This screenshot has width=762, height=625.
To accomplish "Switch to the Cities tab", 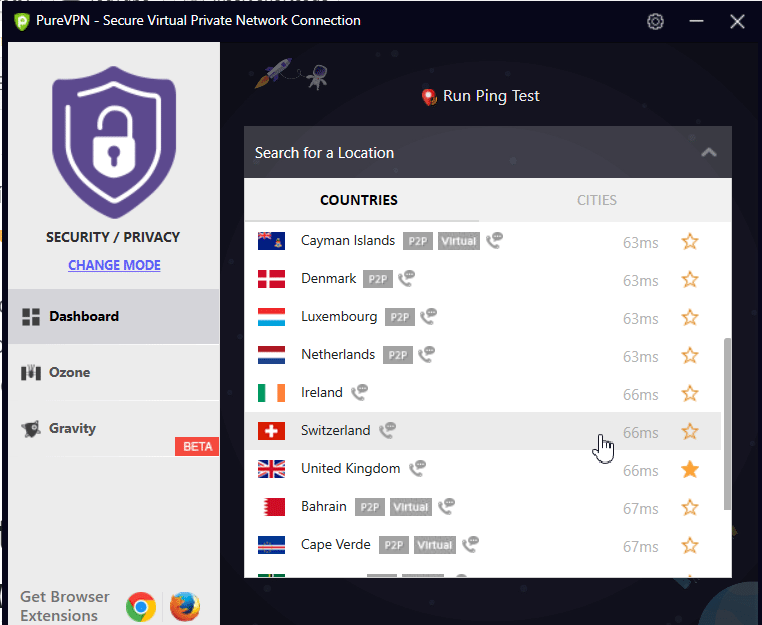I will click(597, 200).
